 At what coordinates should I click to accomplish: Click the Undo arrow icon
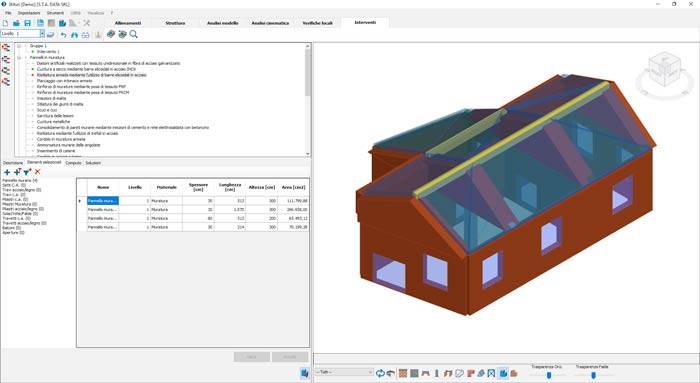pos(63,34)
